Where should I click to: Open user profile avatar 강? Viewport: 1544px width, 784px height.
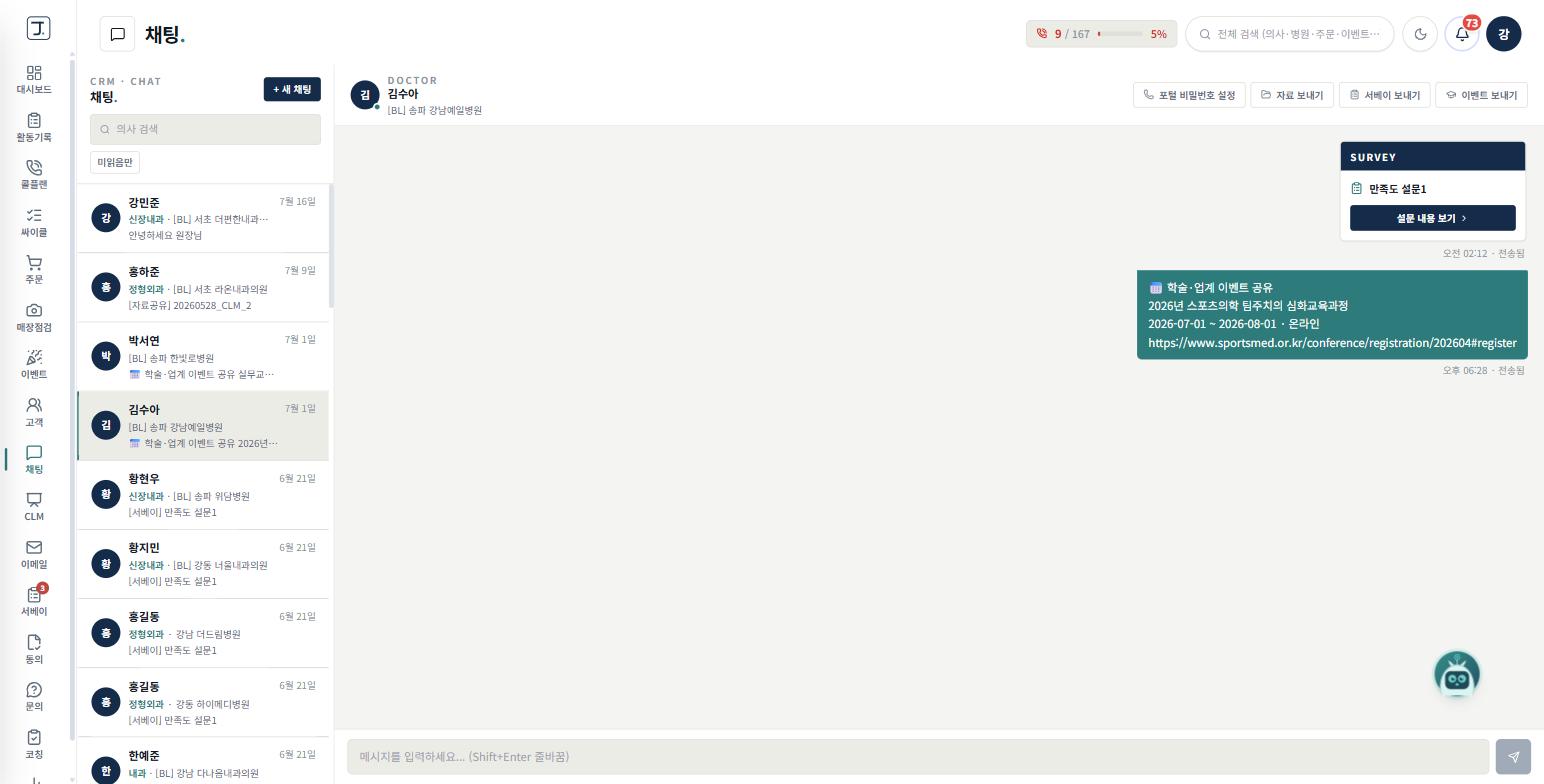(1504, 33)
